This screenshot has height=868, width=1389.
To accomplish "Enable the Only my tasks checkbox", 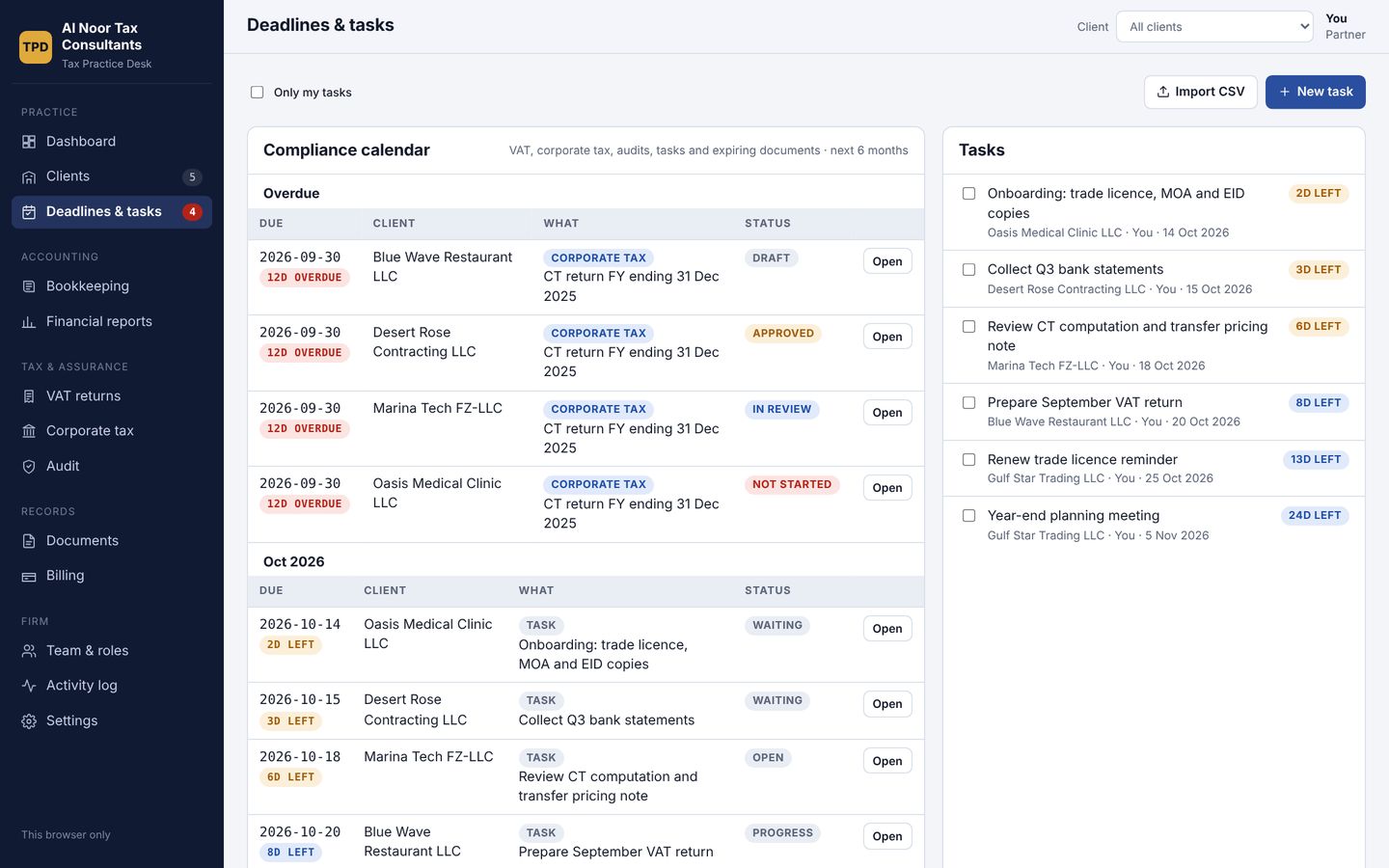I will point(257,93).
